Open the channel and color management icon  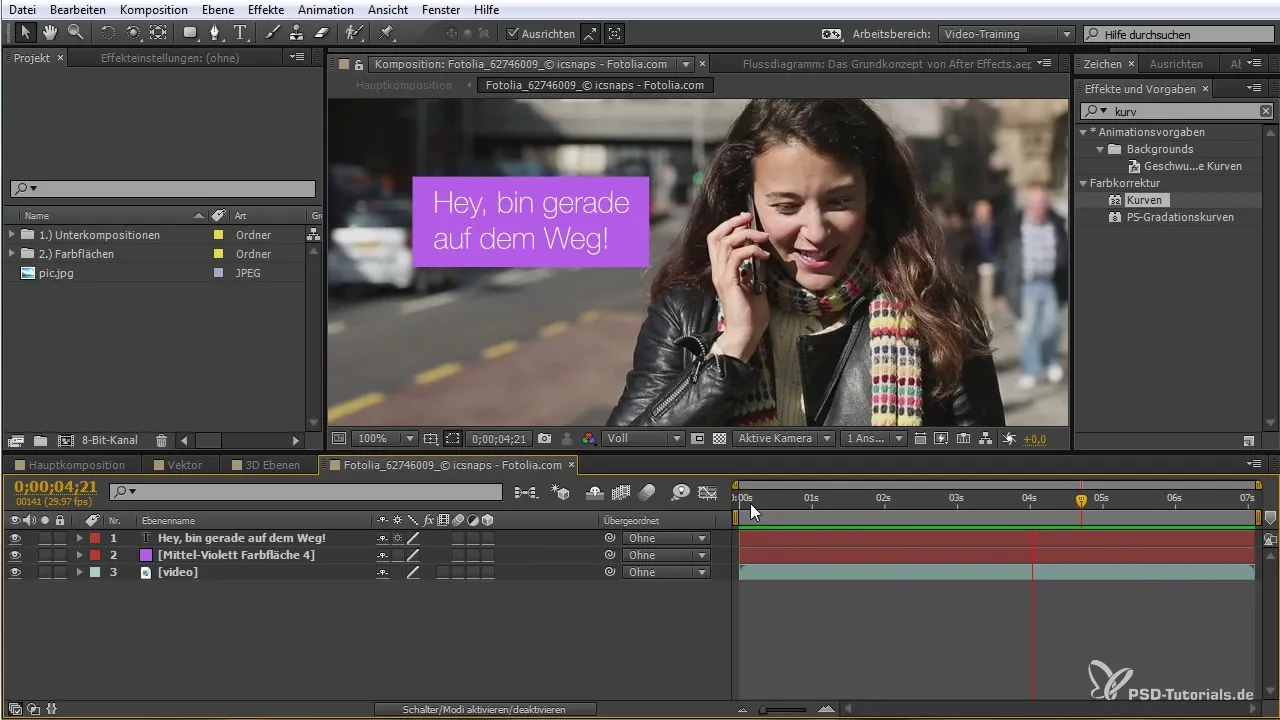[588, 438]
